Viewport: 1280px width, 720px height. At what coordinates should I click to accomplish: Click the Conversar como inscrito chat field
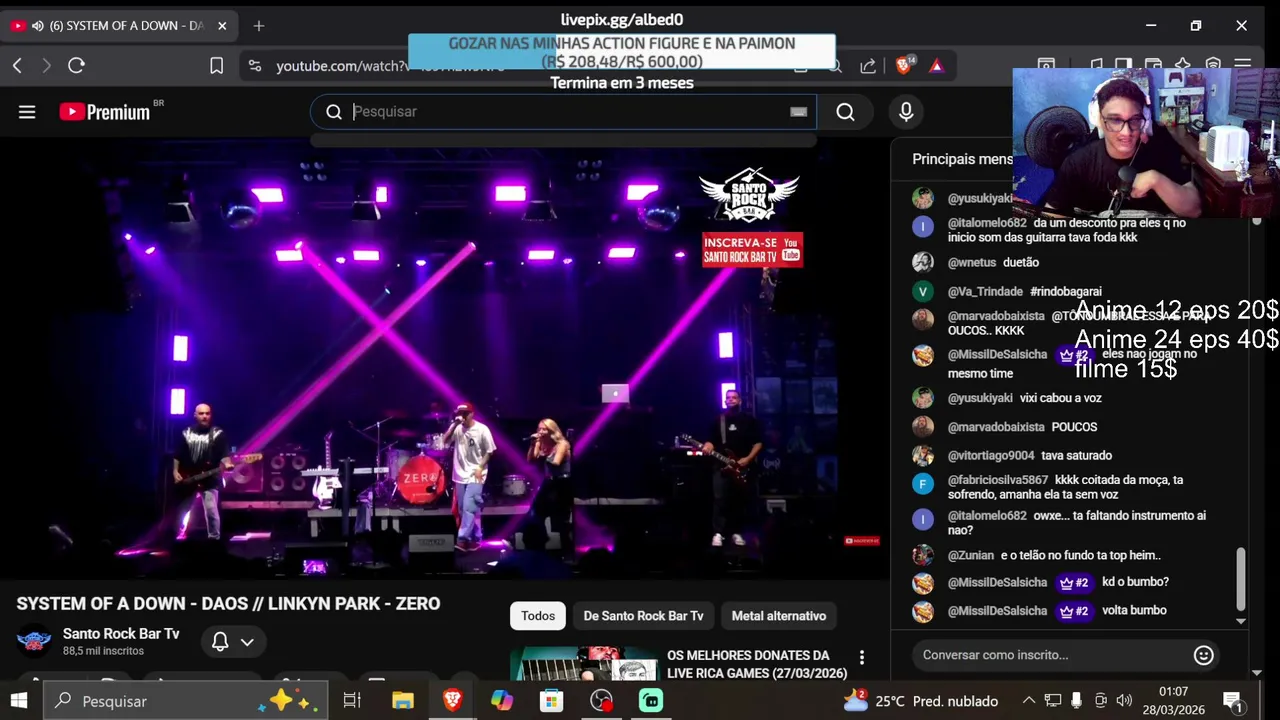point(1050,655)
